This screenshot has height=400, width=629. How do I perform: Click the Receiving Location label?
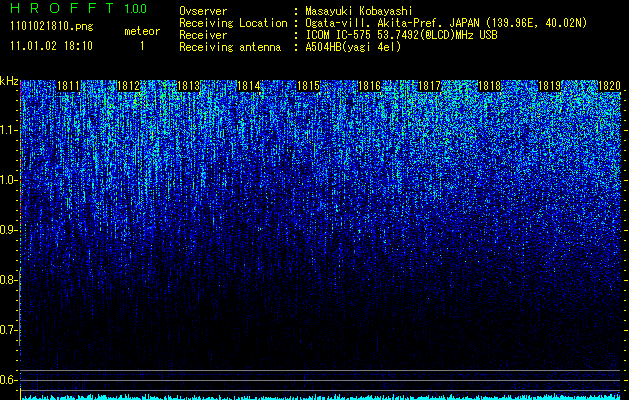point(233,23)
